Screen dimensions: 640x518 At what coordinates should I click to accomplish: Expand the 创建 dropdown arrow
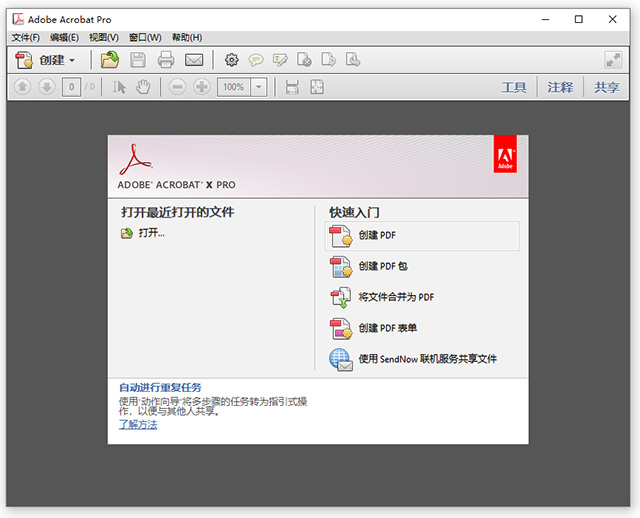pos(72,60)
